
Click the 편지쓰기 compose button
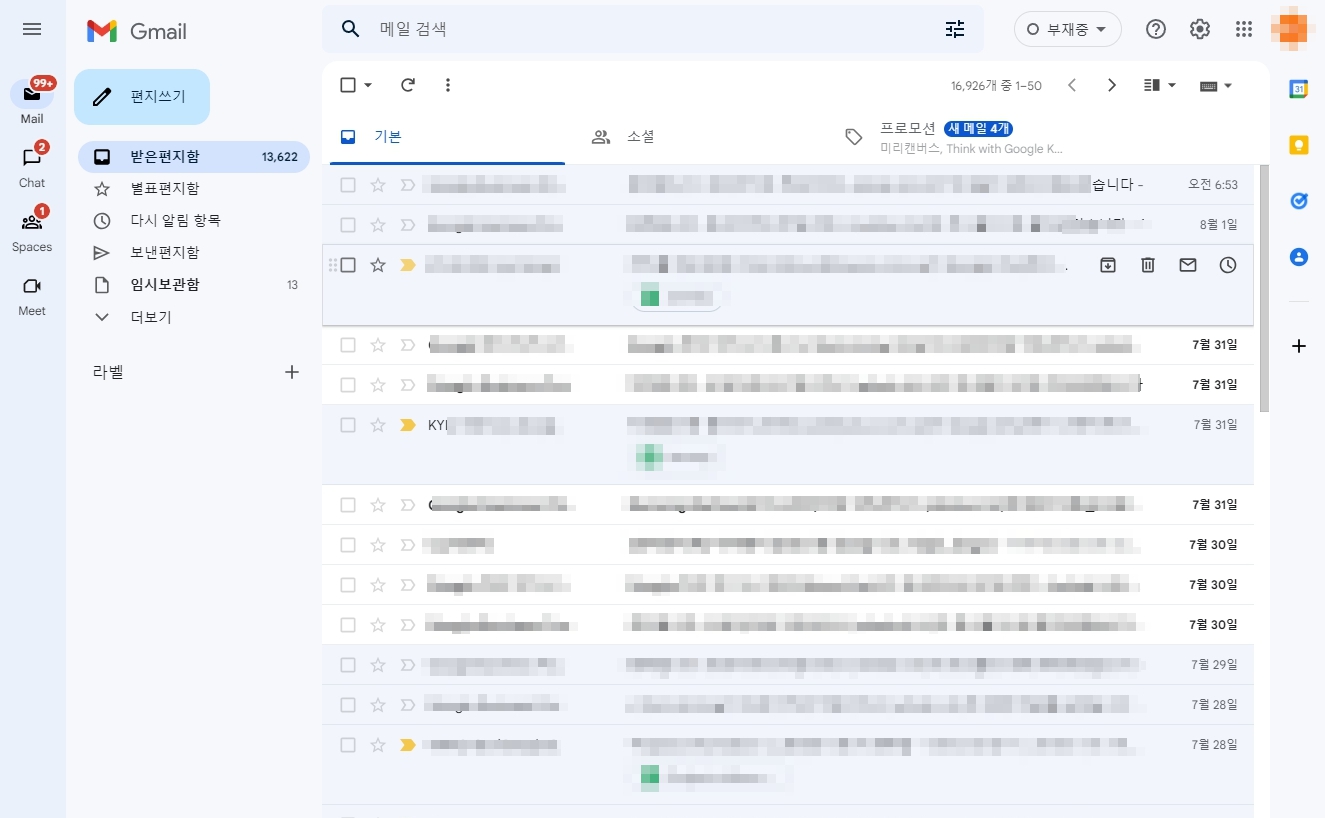[x=142, y=96]
